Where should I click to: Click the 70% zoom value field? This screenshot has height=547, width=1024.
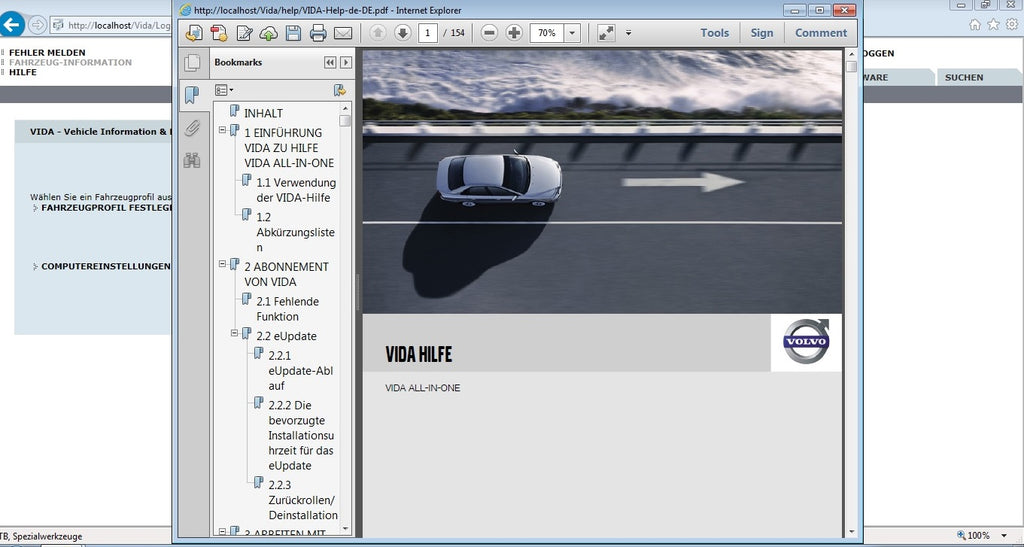[x=547, y=33]
